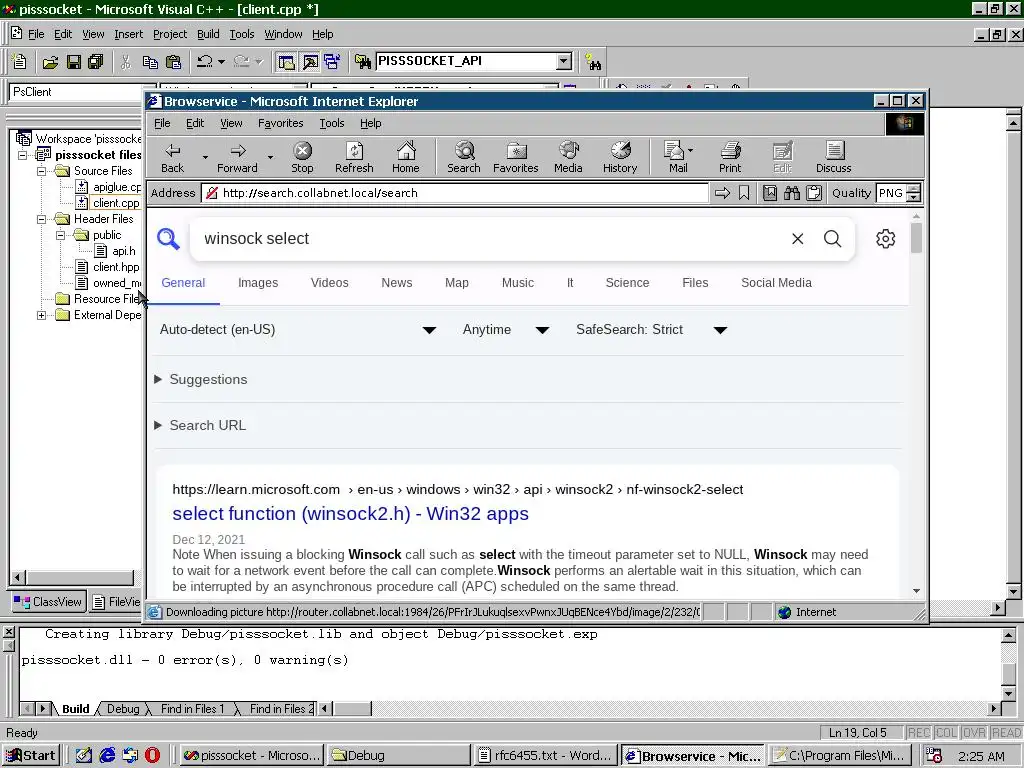Select the Find in Files 1 tab
Image resolution: width=1024 pixels, height=768 pixels.
click(192, 709)
